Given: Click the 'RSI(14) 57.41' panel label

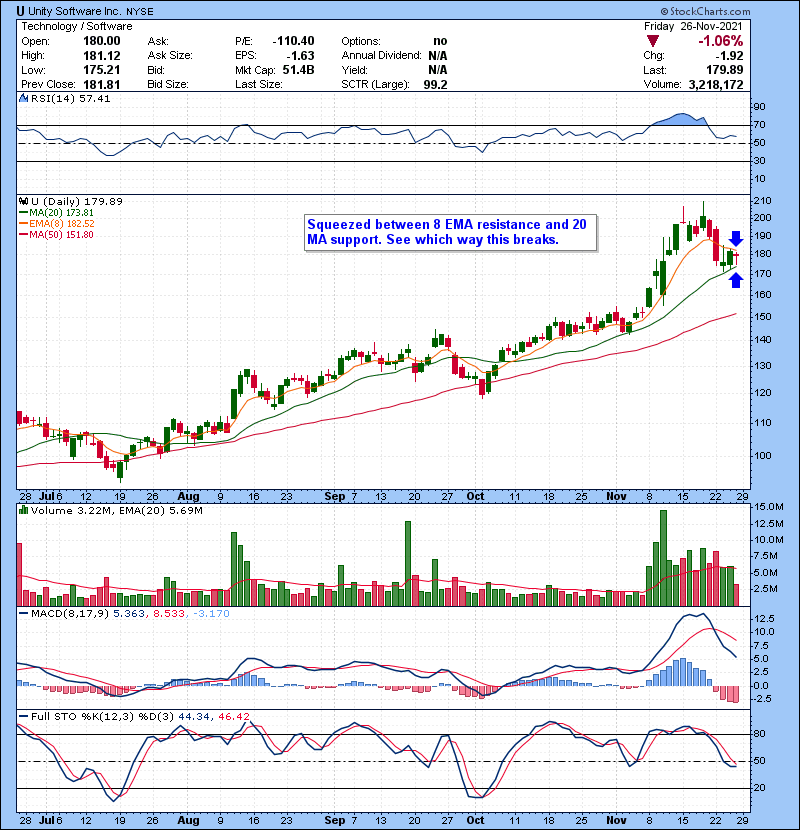Looking at the screenshot, I should [70, 98].
